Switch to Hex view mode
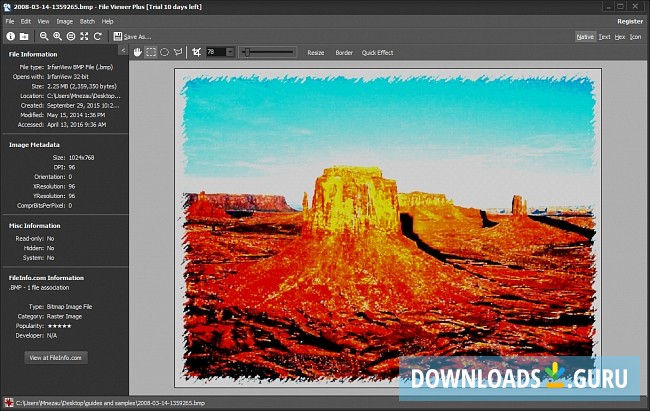This screenshot has height=411, width=650. tap(620, 37)
